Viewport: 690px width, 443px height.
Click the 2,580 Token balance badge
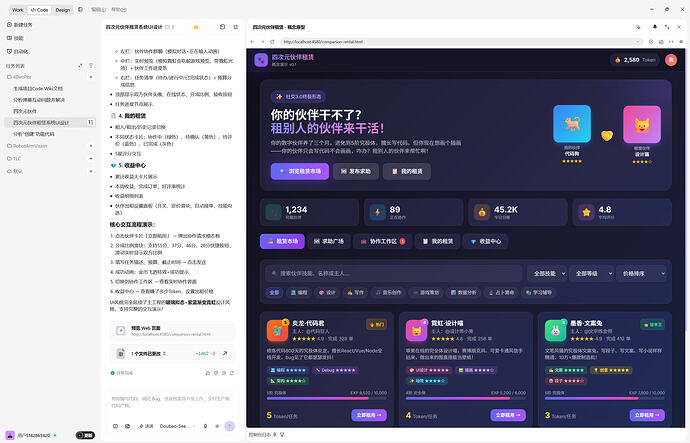(x=635, y=60)
